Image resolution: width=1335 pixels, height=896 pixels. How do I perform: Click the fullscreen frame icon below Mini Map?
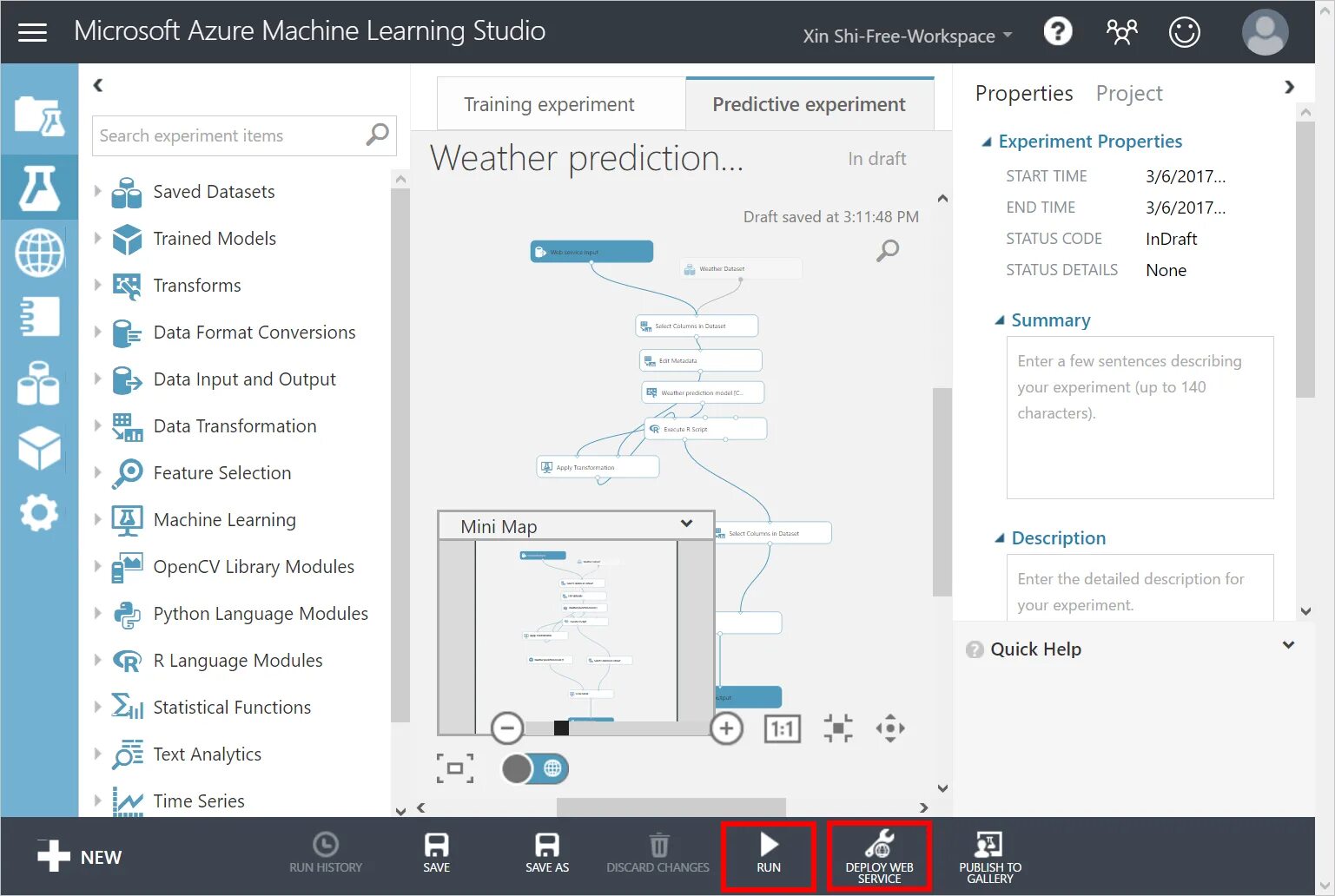pos(455,768)
